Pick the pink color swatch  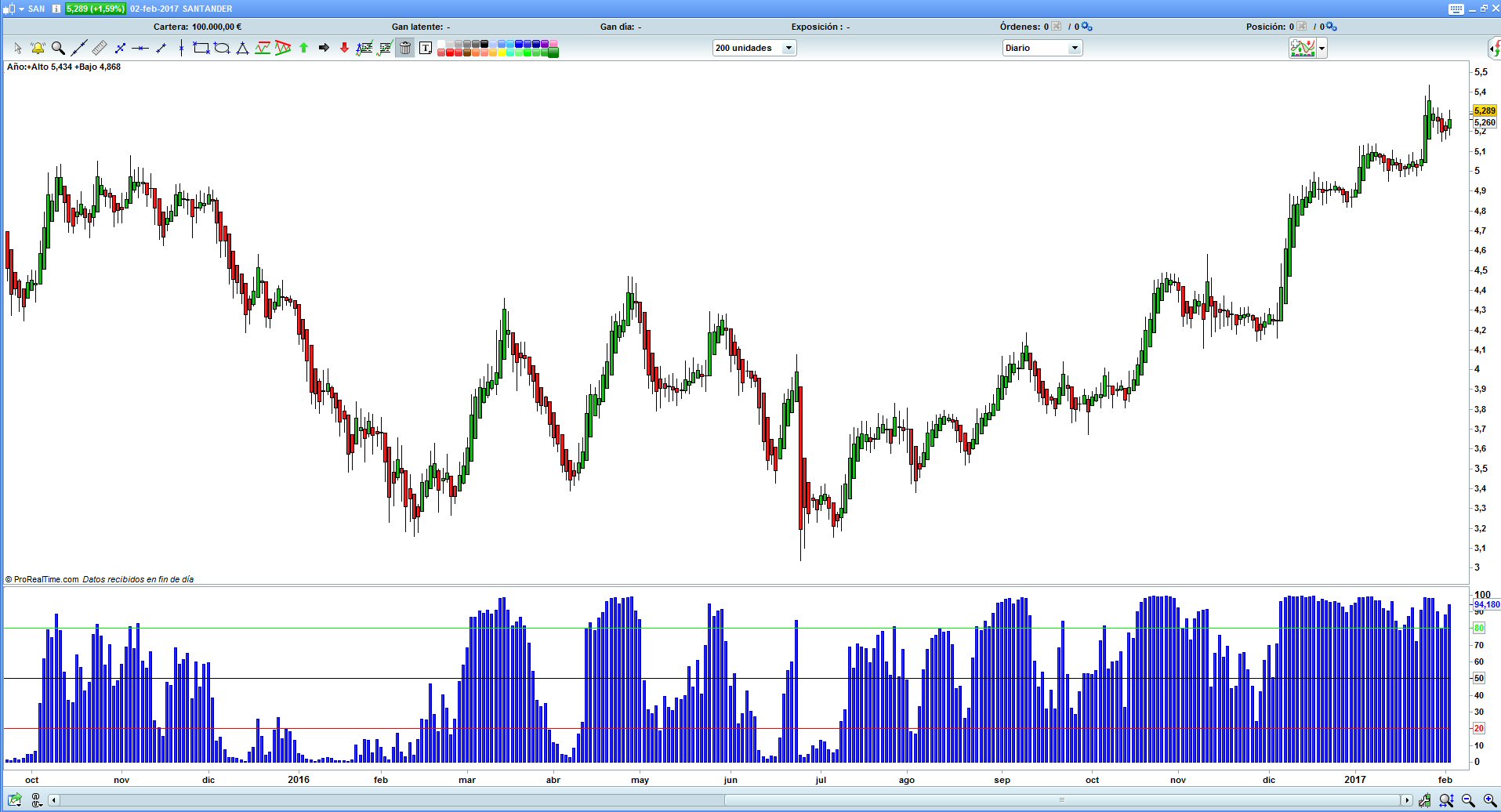pos(553,44)
